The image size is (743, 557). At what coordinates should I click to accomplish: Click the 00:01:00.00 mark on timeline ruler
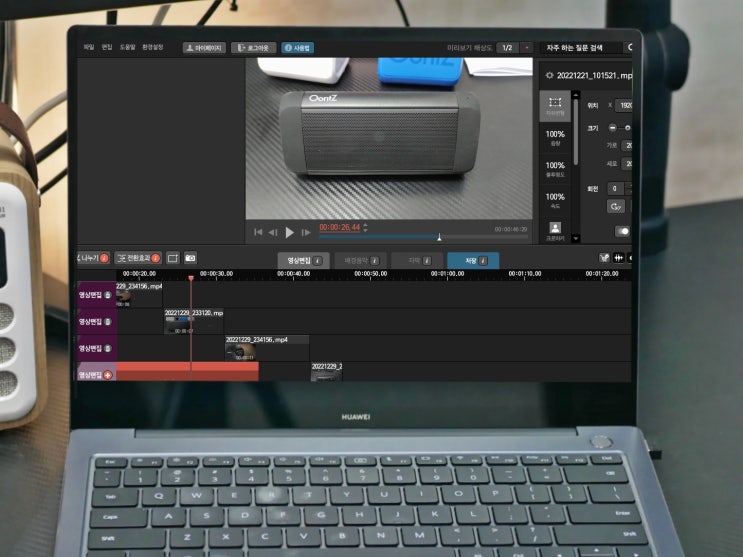(x=447, y=274)
